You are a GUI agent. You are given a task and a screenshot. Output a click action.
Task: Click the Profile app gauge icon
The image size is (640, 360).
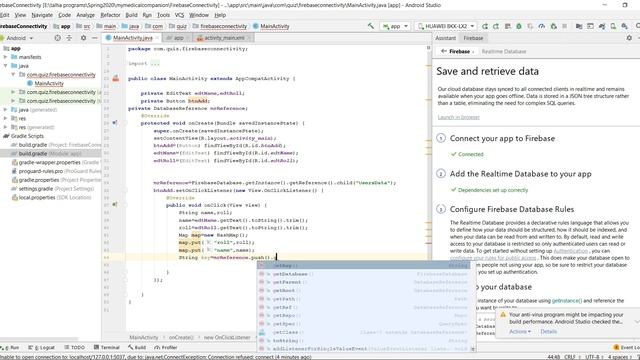[x=542, y=26]
